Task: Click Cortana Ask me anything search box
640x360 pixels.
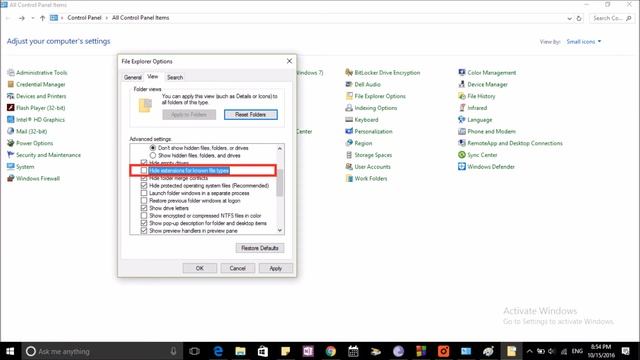Action: [x=101, y=351]
